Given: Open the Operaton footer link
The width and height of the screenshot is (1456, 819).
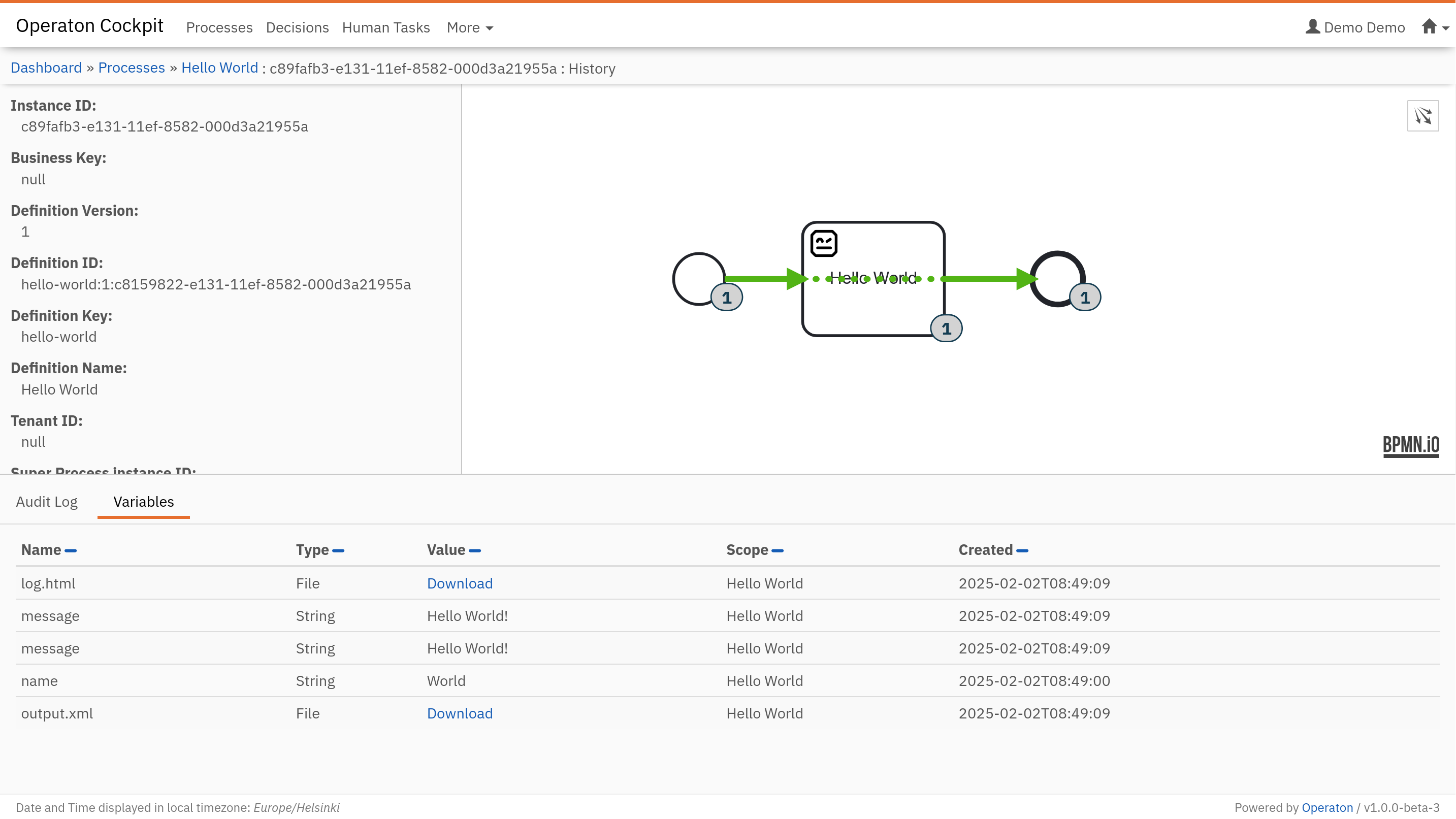Looking at the screenshot, I should [x=1327, y=808].
